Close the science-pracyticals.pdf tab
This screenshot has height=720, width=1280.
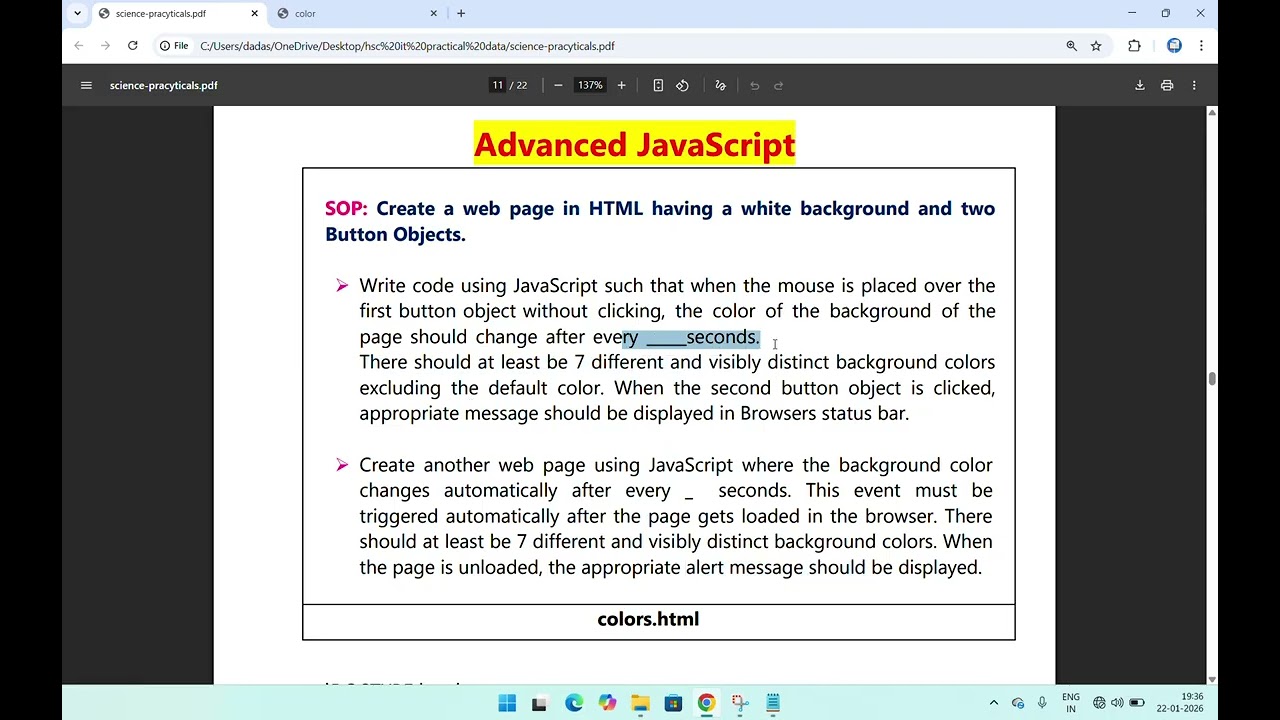pyautogui.click(x=254, y=13)
